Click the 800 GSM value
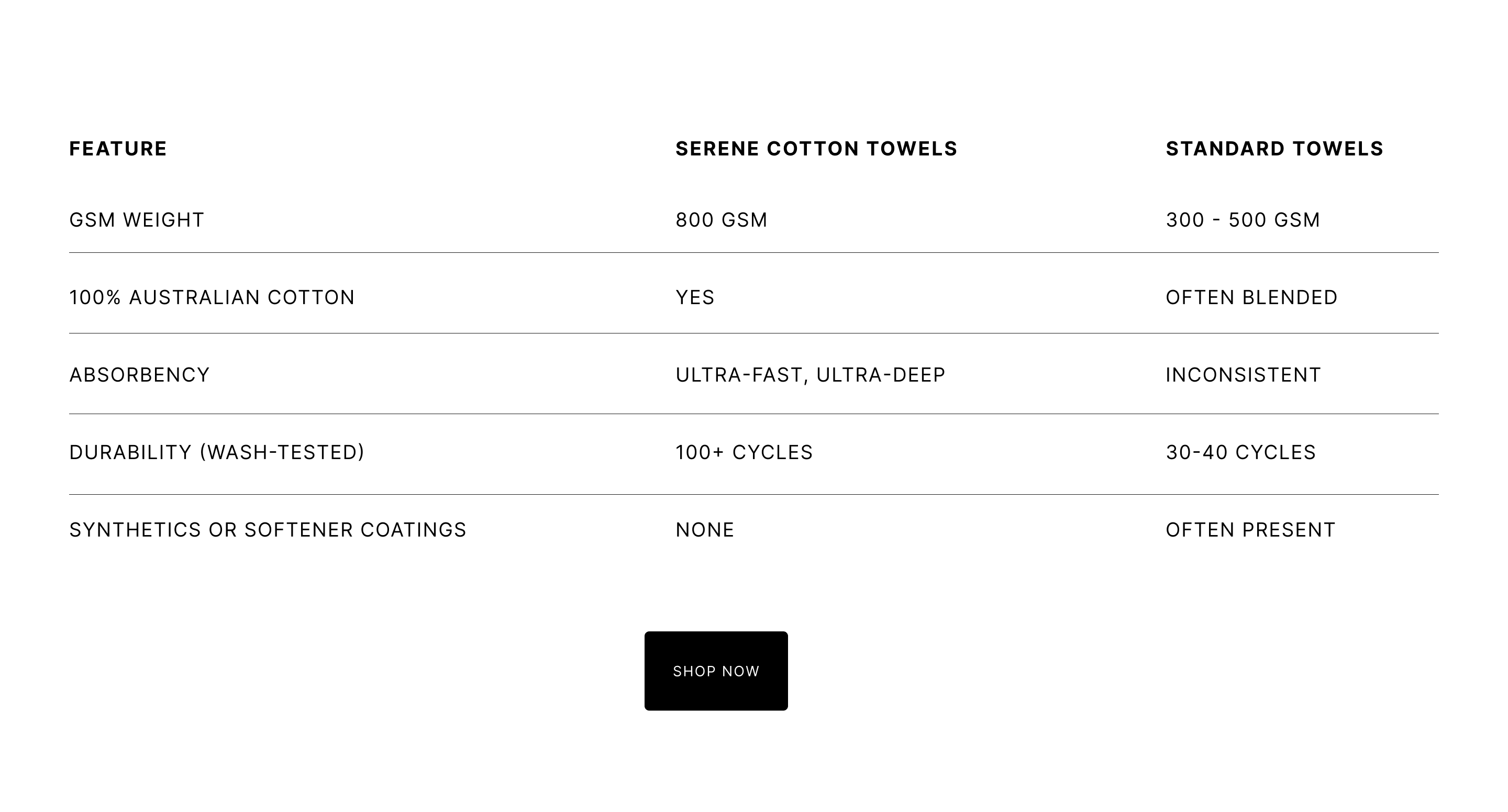This screenshot has width=1508, height=812. pos(721,220)
